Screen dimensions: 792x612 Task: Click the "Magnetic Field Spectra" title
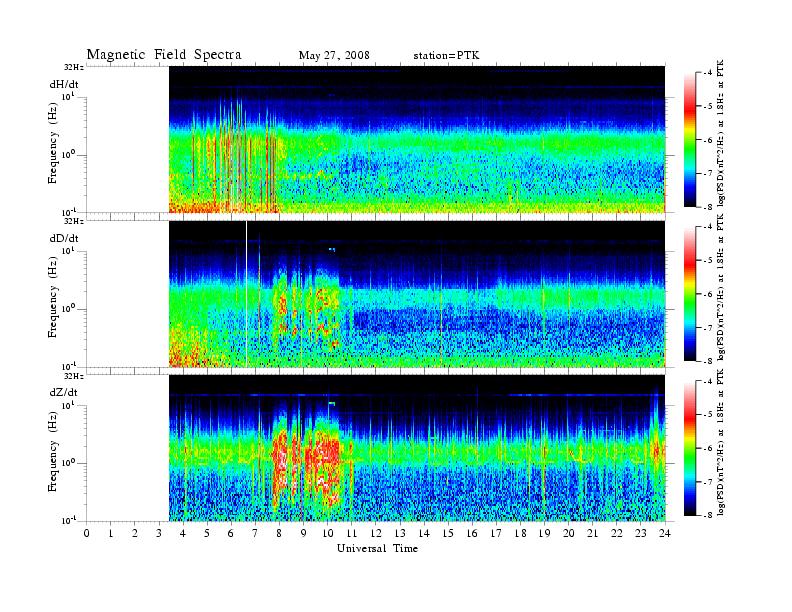point(164,55)
